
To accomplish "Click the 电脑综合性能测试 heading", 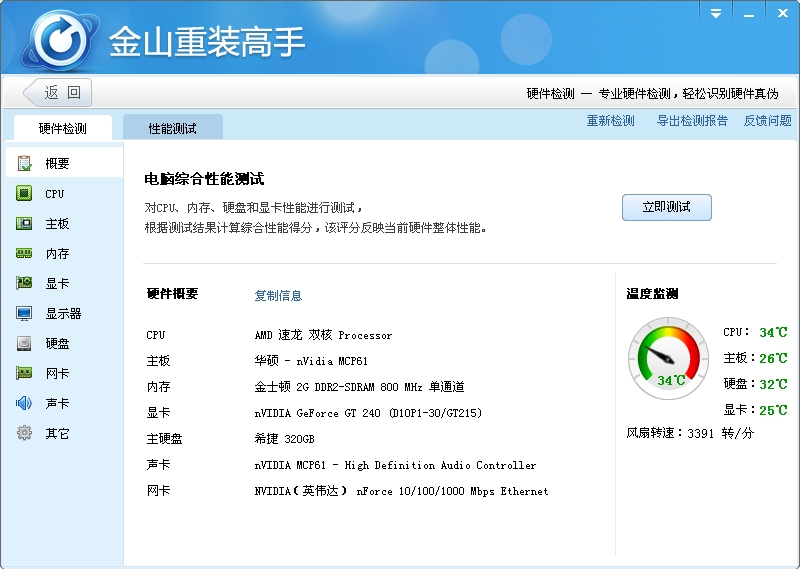I will [x=204, y=179].
